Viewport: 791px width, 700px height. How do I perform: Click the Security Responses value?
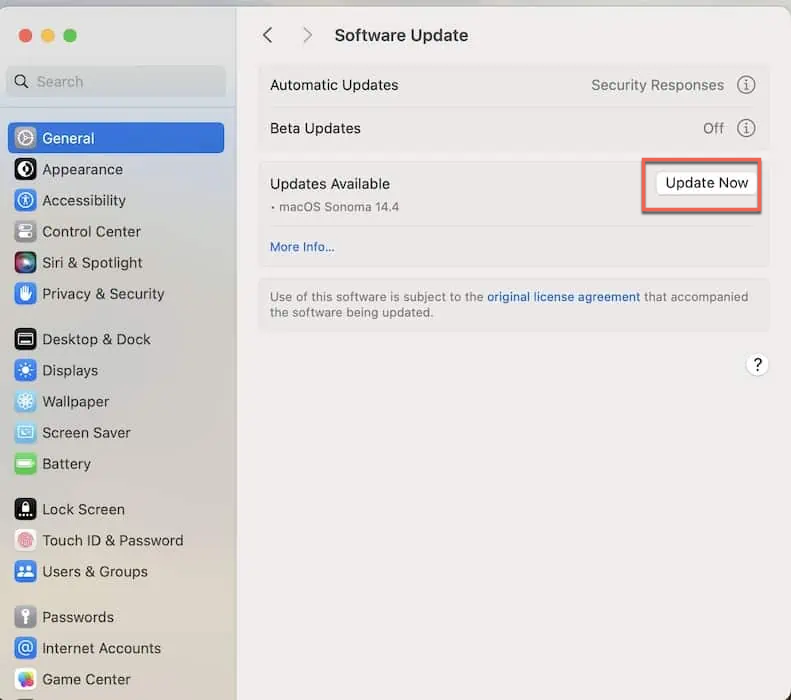coord(657,85)
